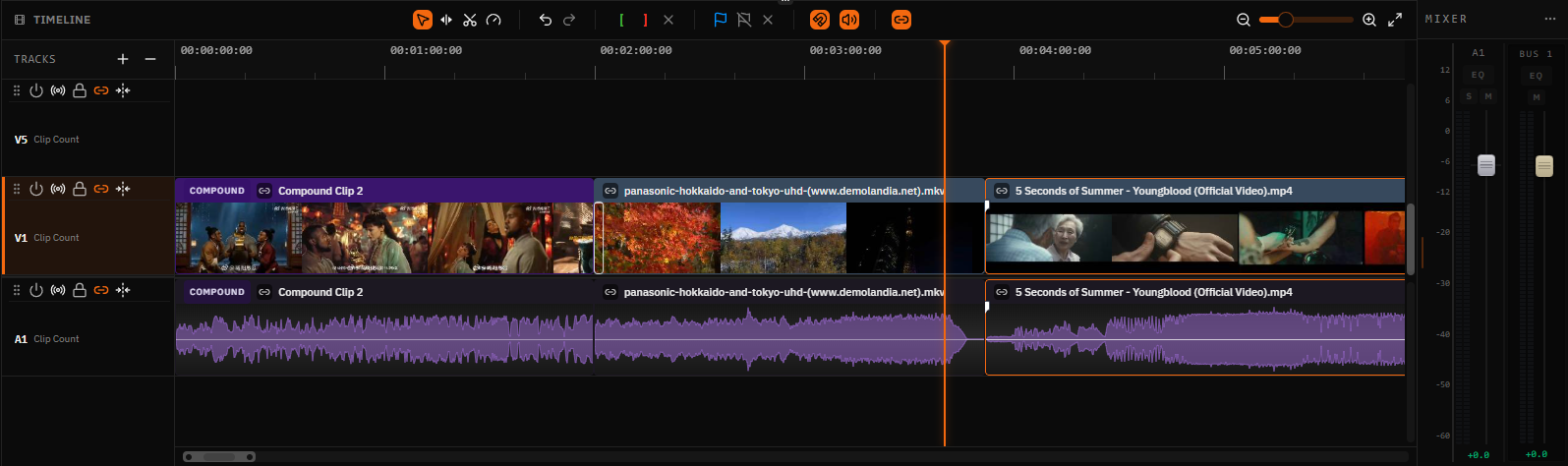Fit timeline to window with expand arrows
Viewport: 1568px width, 466px height.
click(1395, 20)
